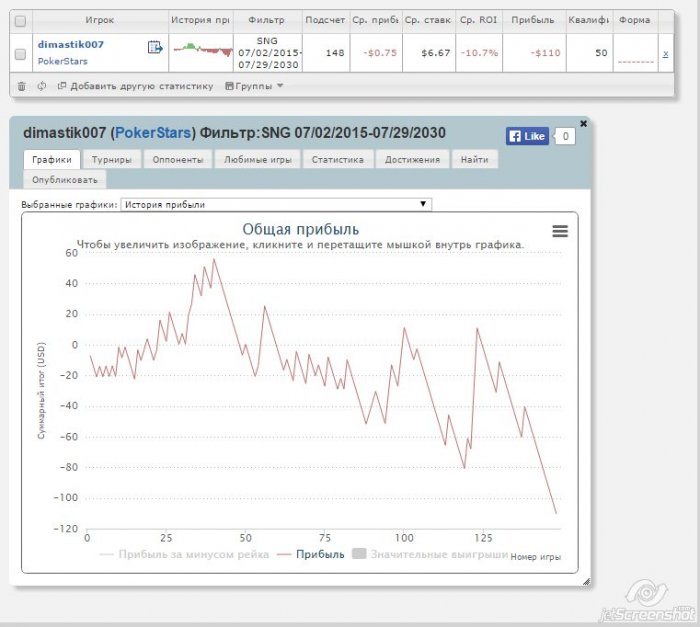Click Добавить другую статистику
Screen dimensions: 700x627
(x=135, y=86)
